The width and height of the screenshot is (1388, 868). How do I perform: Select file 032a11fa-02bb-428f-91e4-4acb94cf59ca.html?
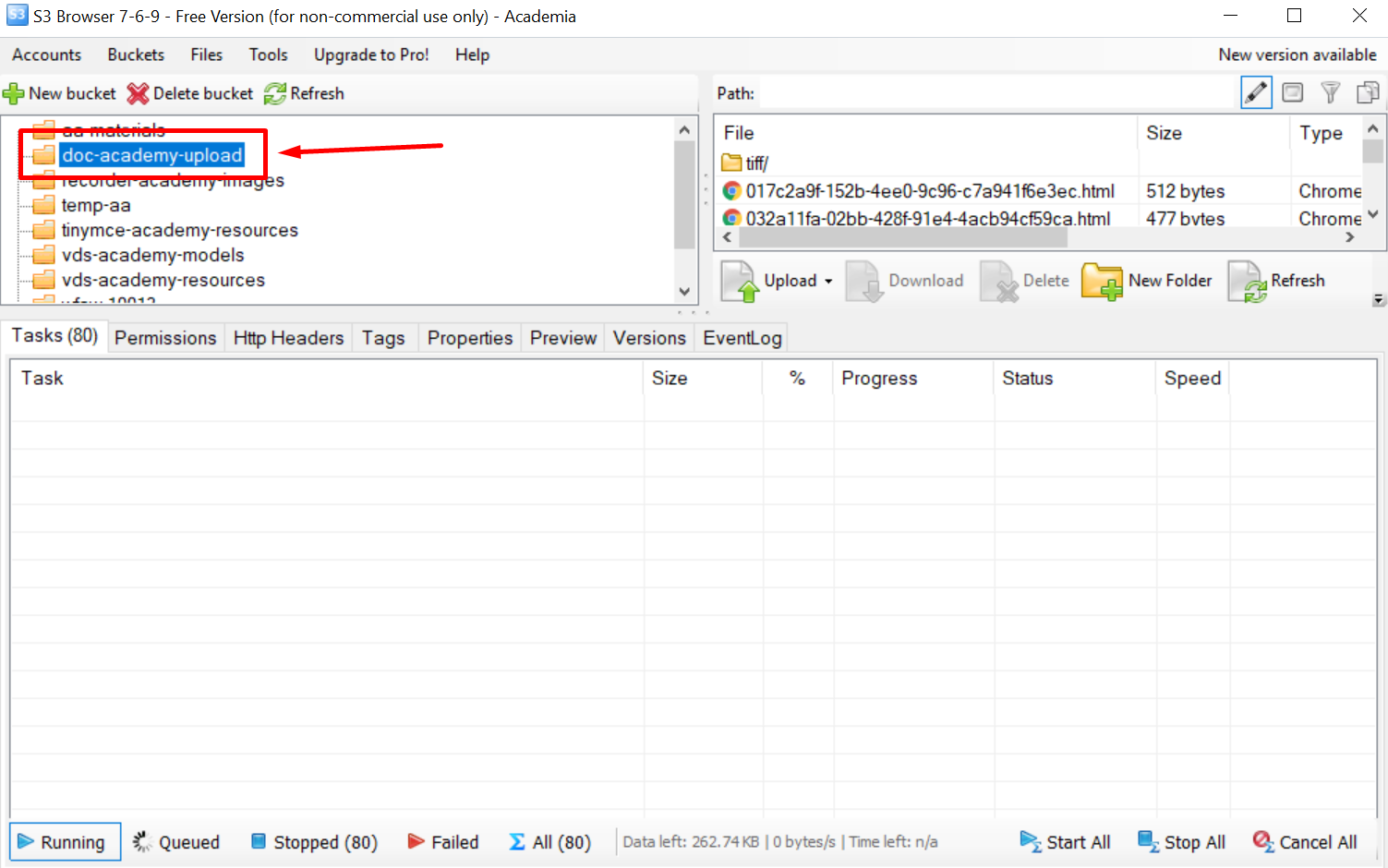[x=928, y=219]
